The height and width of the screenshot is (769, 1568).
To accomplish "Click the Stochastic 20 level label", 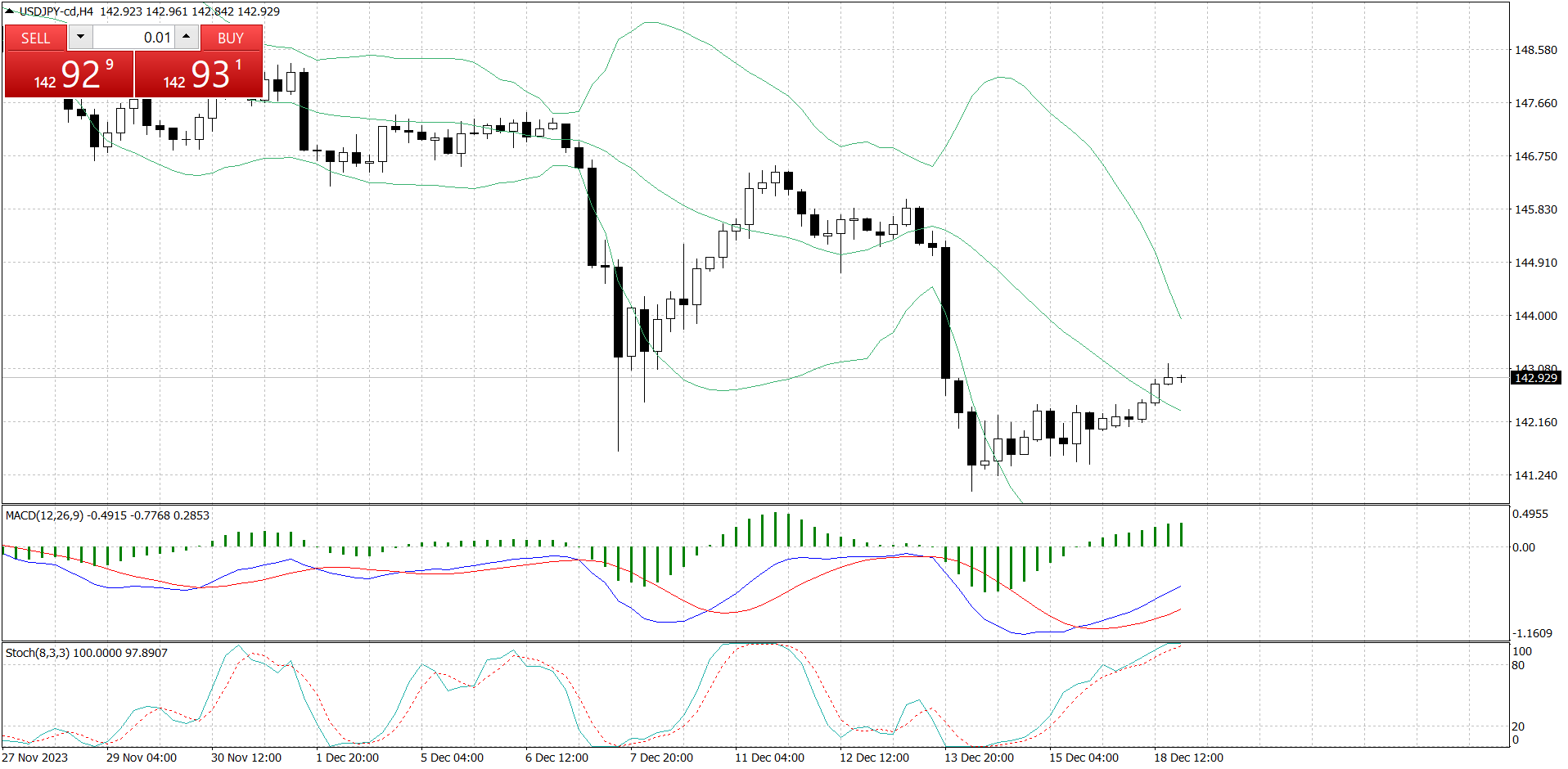I will coord(1518,726).
